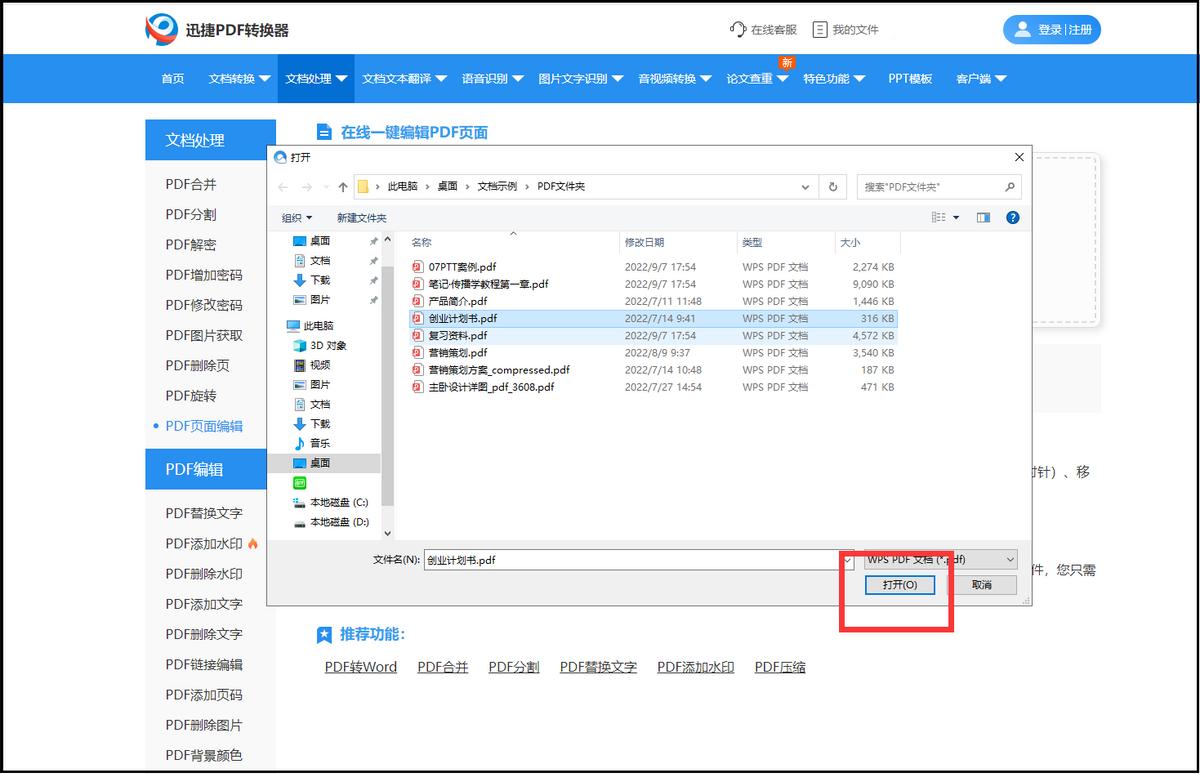The width and height of the screenshot is (1200, 774).
Task: Click the Help question mark in the dialog
Action: (1012, 217)
